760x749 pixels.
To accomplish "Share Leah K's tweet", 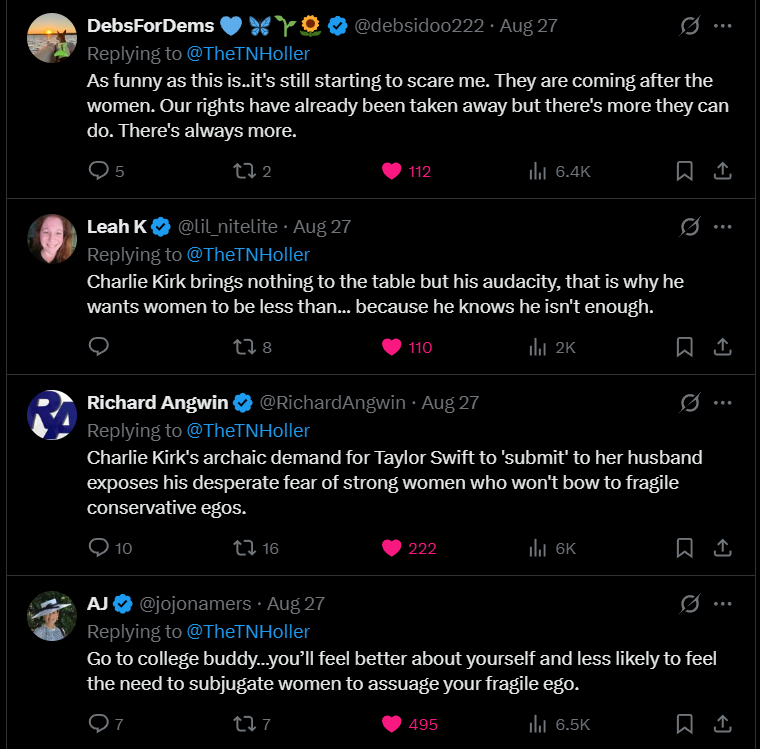I will tap(722, 347).
